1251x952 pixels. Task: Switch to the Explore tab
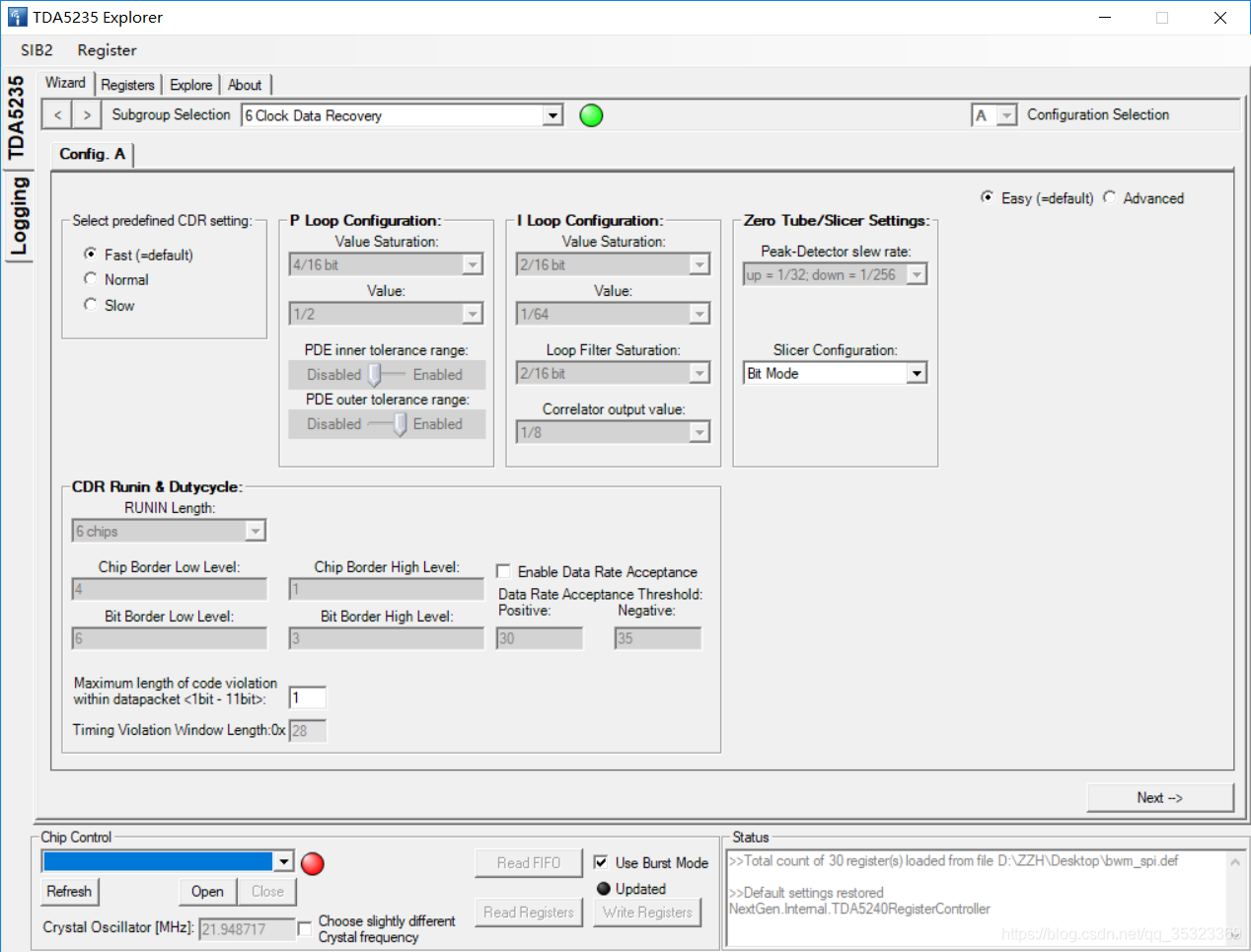(x=190, y=85)
